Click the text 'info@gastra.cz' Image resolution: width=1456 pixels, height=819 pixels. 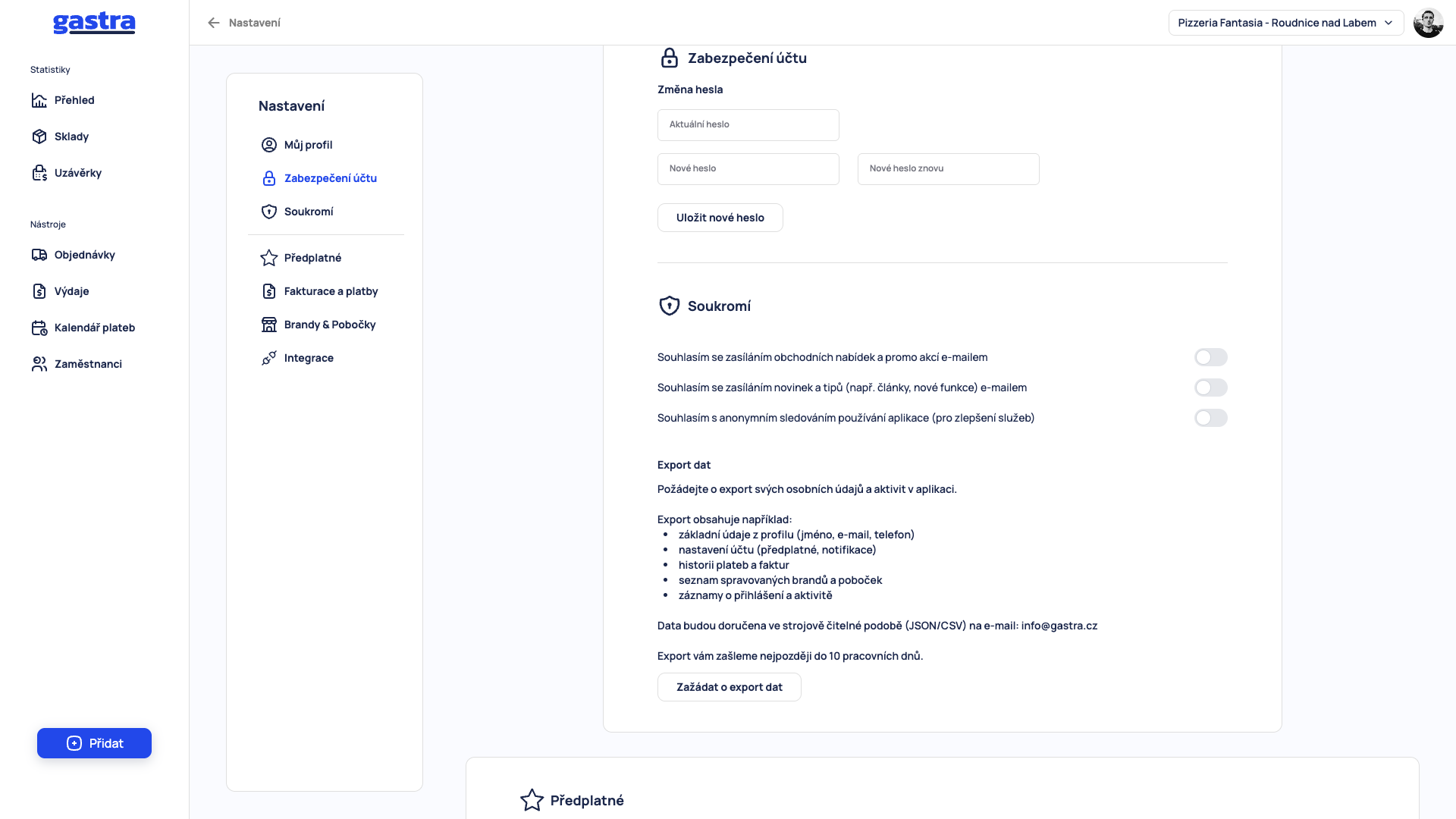pos(1059,626)
